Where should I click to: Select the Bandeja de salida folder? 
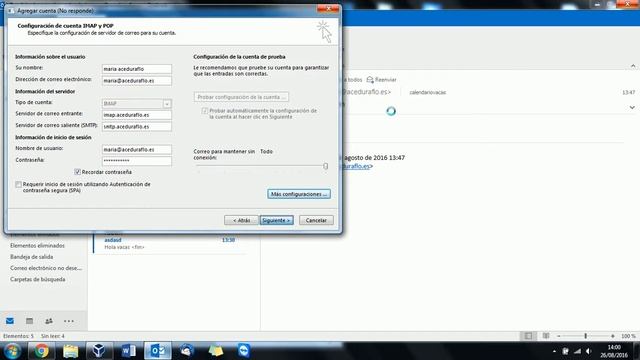(32, 257)
